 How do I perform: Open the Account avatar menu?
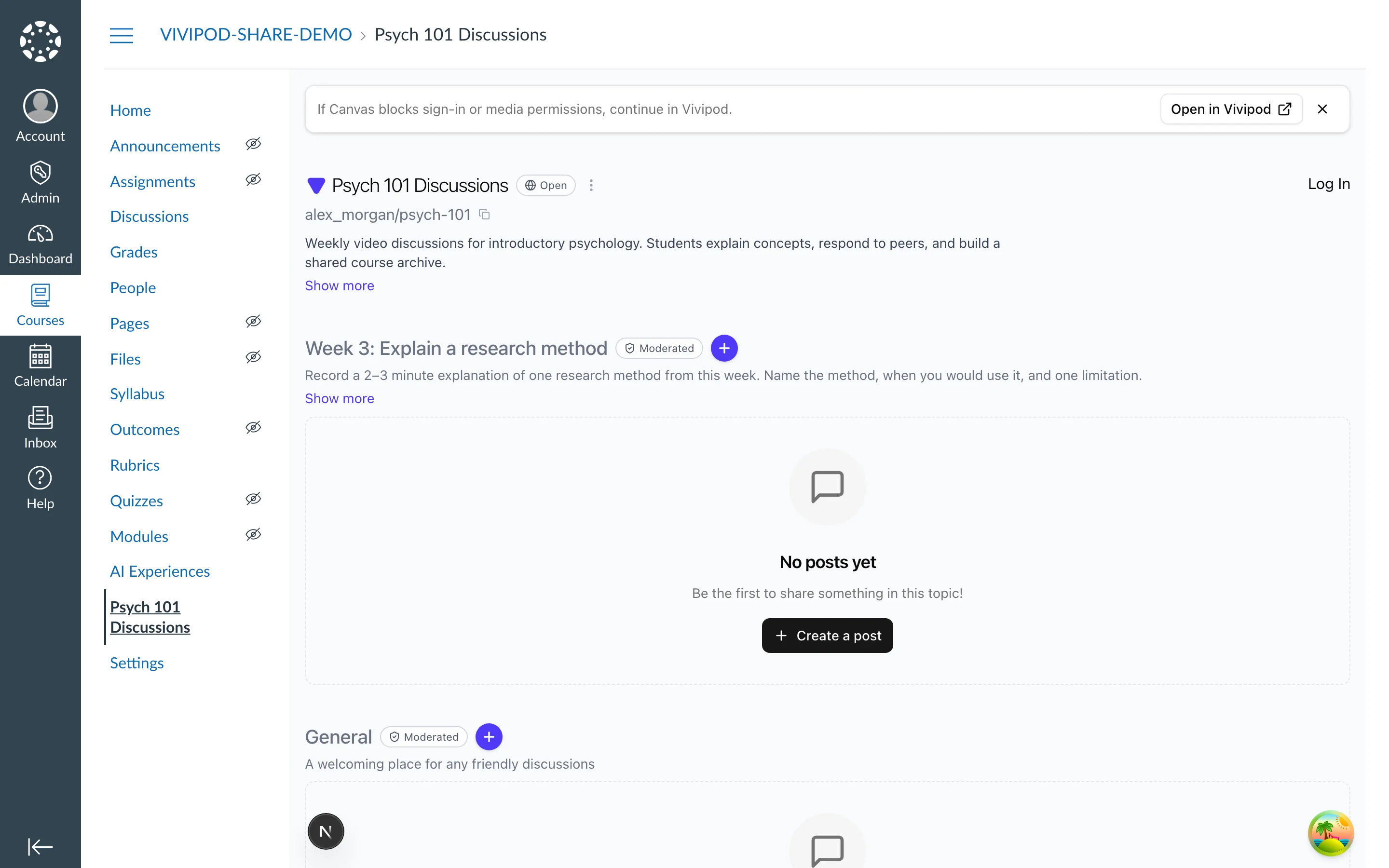click(x=40, y=115)
